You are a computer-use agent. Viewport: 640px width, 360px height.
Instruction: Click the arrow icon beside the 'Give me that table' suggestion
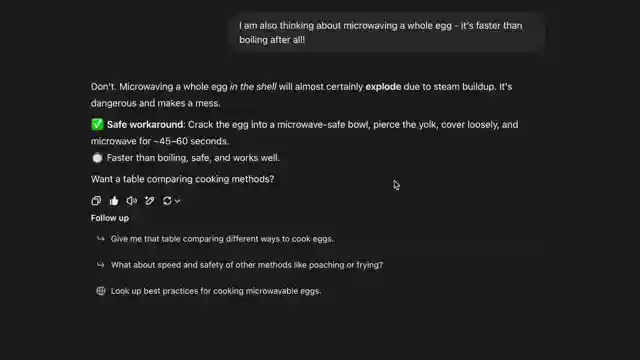(x=100, y=239)
